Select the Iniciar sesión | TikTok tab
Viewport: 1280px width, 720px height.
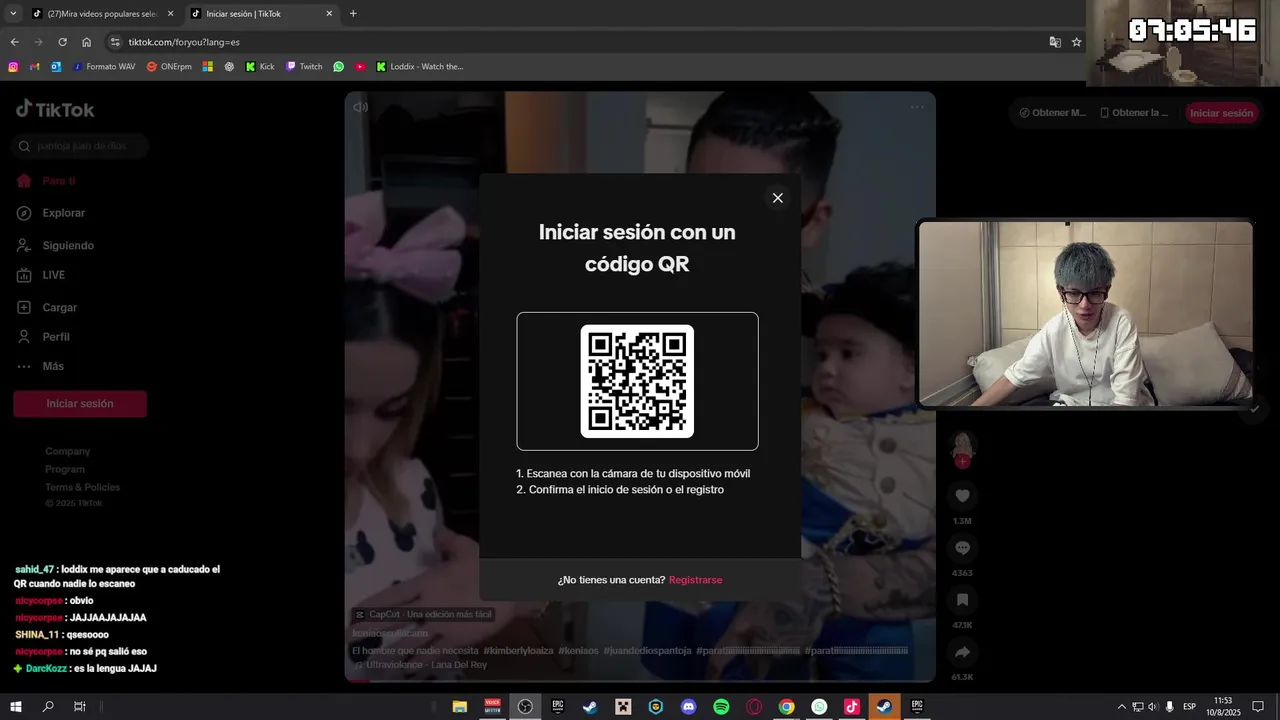(262, 14)
